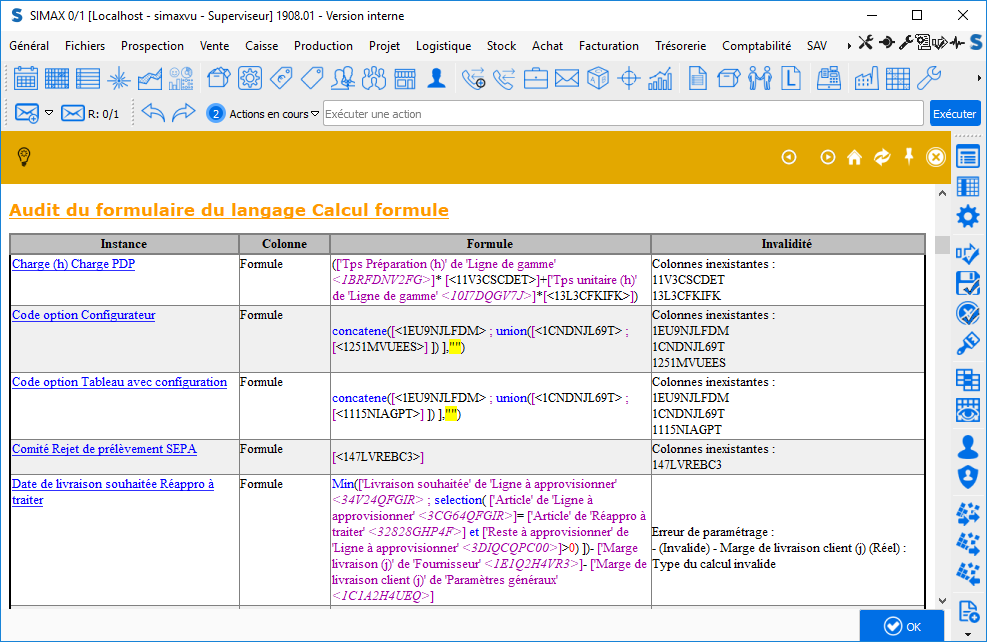
Task: Click the gear icon in right sidebar
Action: point(967,217)
